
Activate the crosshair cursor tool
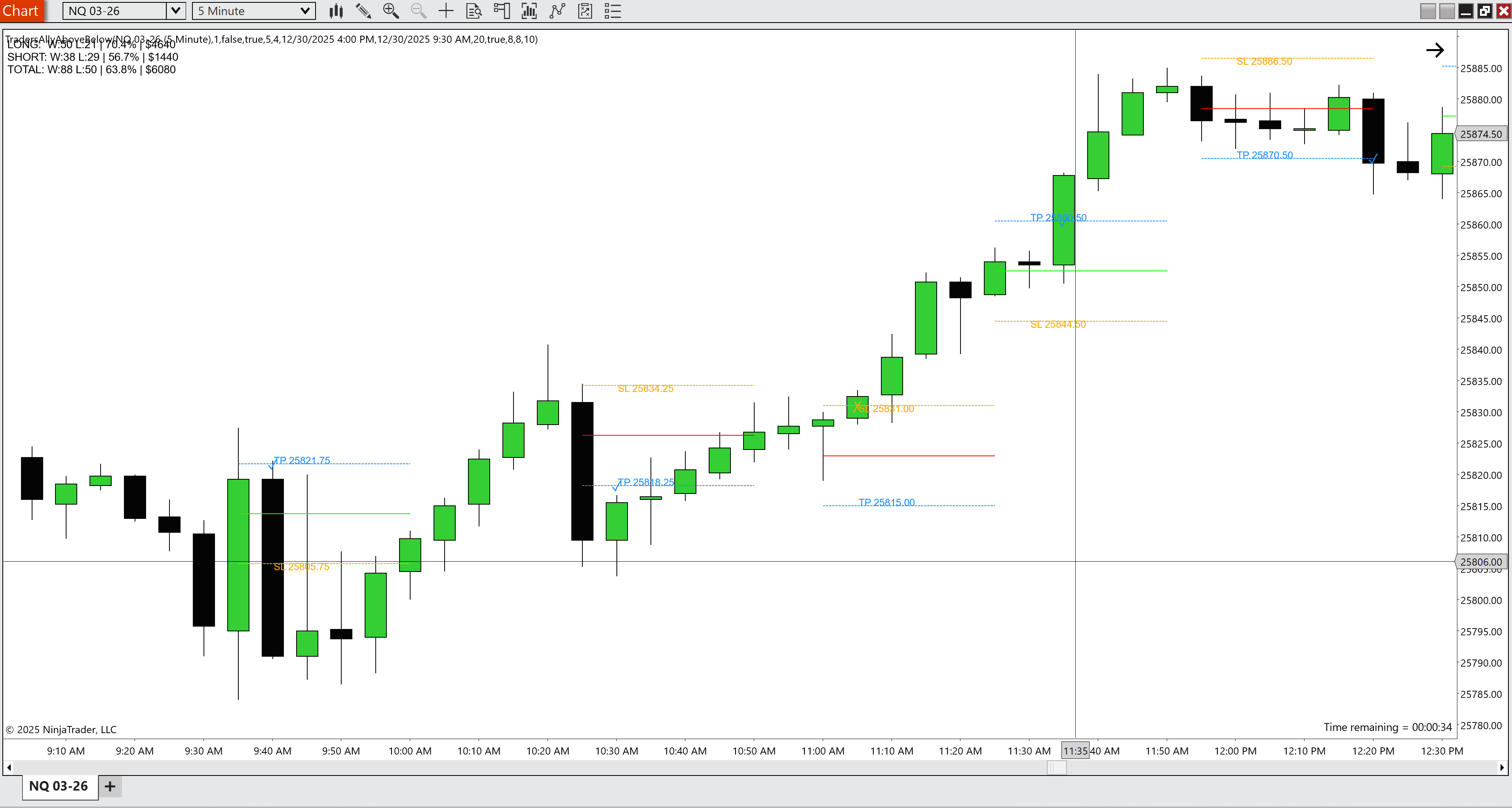(446, 11)
